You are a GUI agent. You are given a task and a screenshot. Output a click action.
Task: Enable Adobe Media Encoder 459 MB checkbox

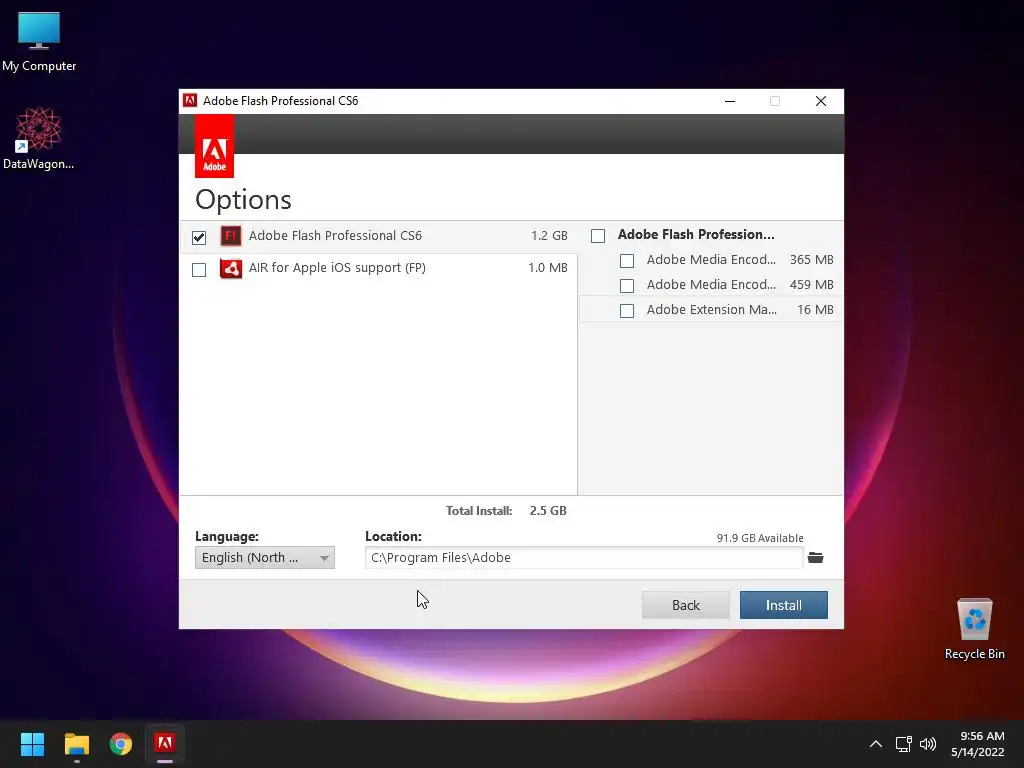(x=627, y=285)
